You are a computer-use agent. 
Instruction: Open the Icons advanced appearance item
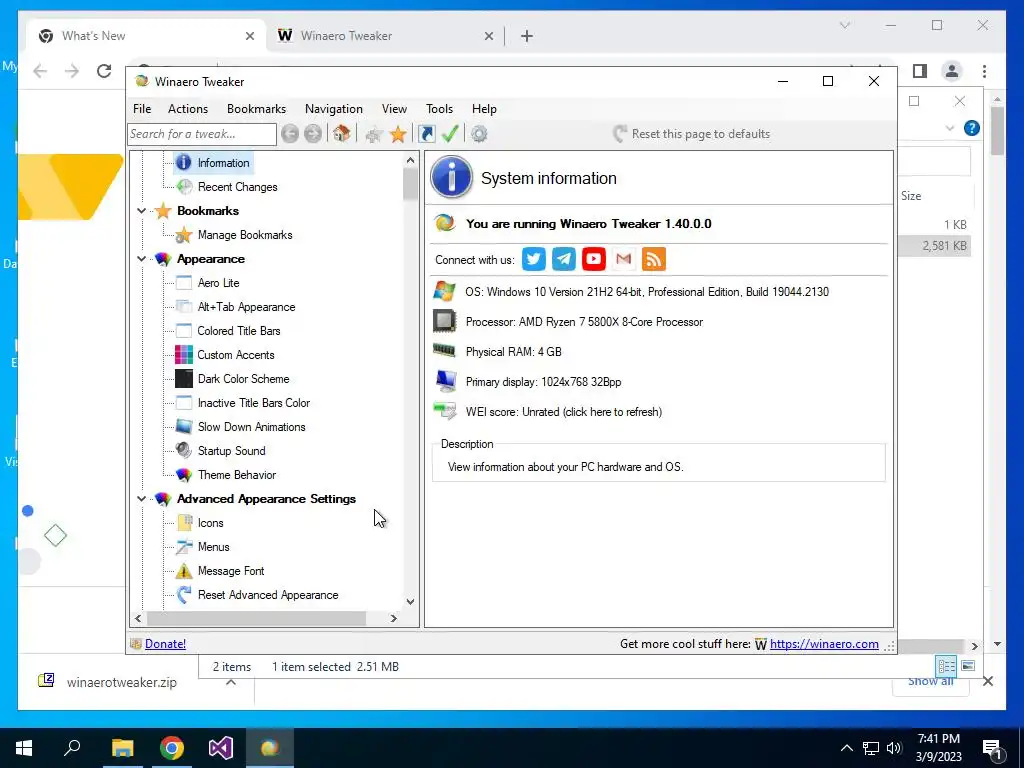point(210,523)
